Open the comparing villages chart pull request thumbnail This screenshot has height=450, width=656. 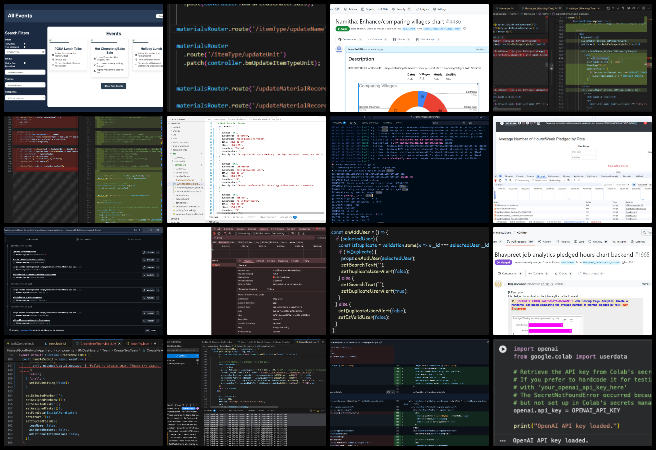(409, 58)
